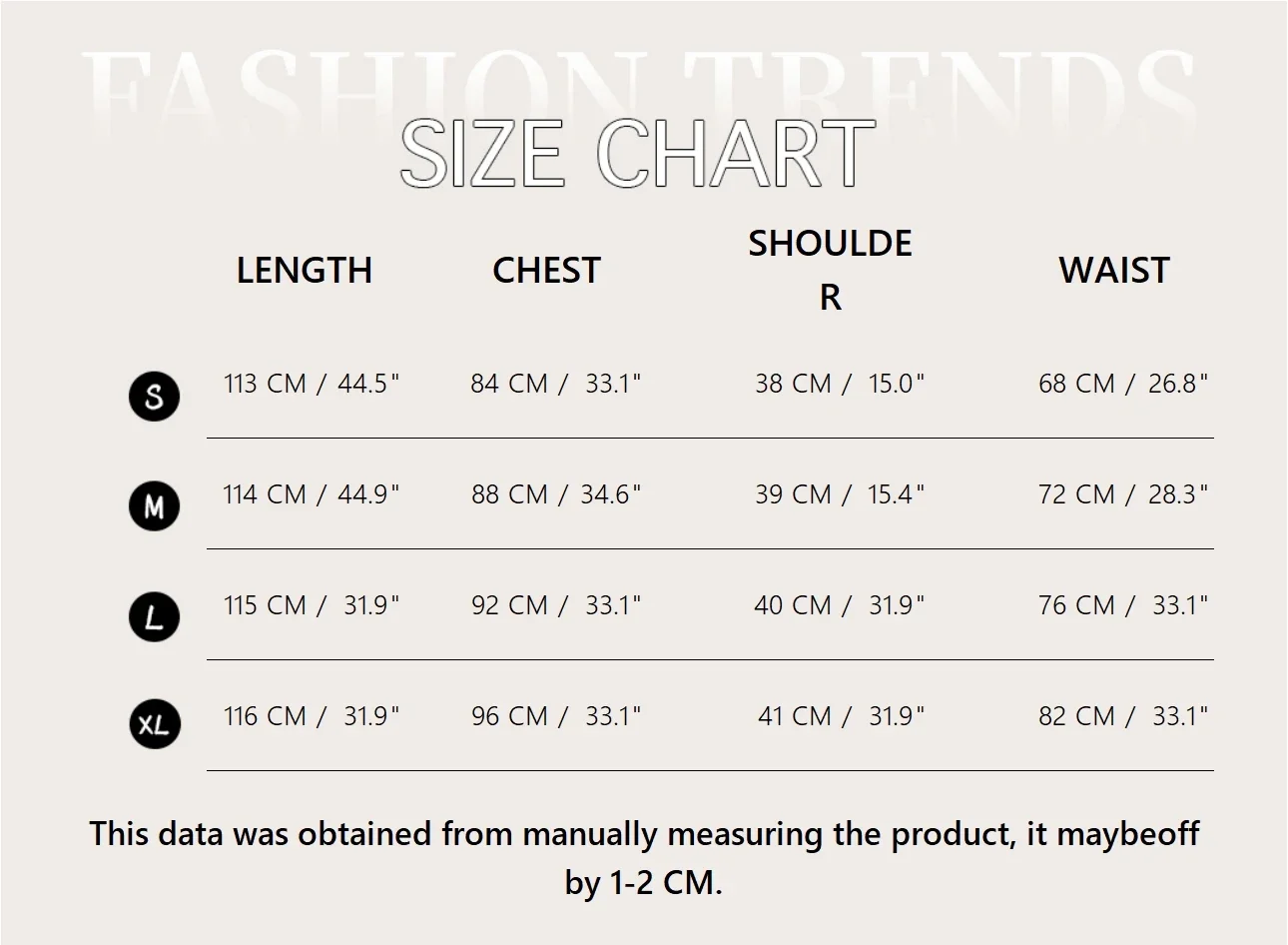Click the WAIST column header
The height and width of the screenshot is (945, 1288).
(x=1113, y=271)
